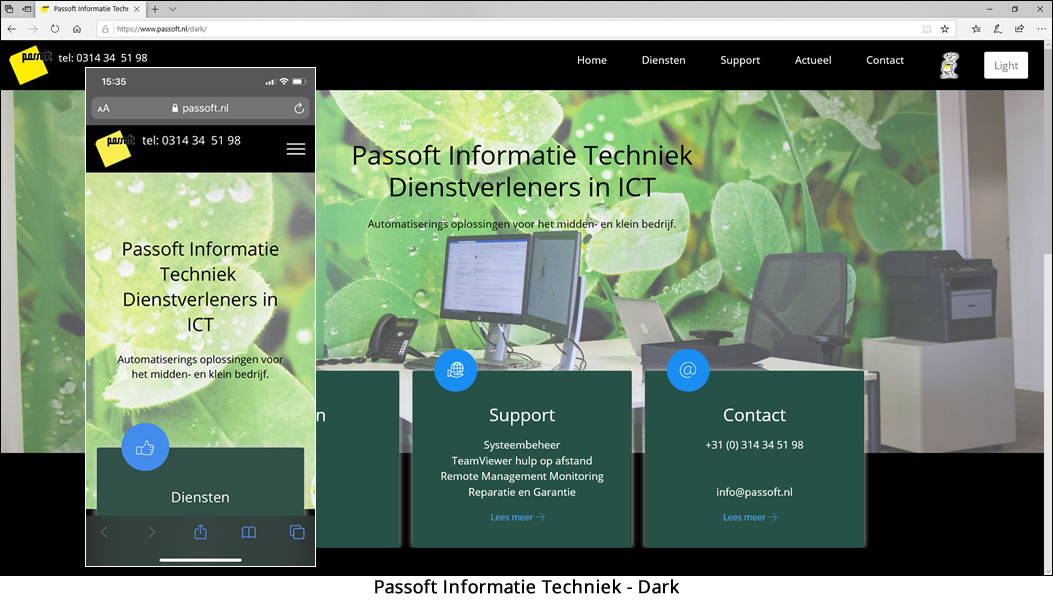Click Lees meer in Support card
Image resolution: width=1053 pixels, height=600 pixels.
point(517,517)
